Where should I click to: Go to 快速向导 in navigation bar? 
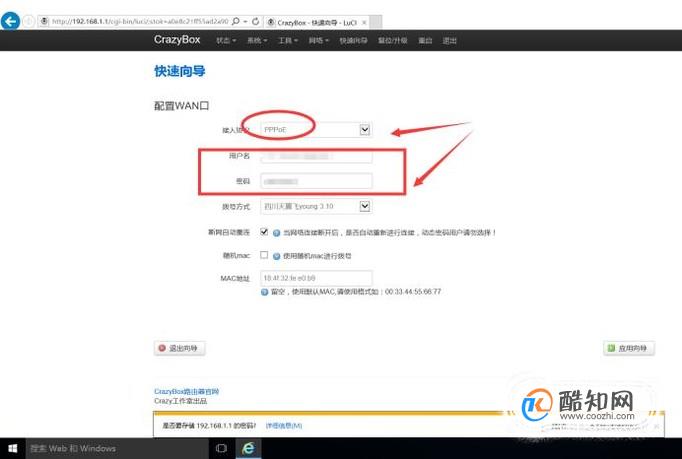pos(353,40)
